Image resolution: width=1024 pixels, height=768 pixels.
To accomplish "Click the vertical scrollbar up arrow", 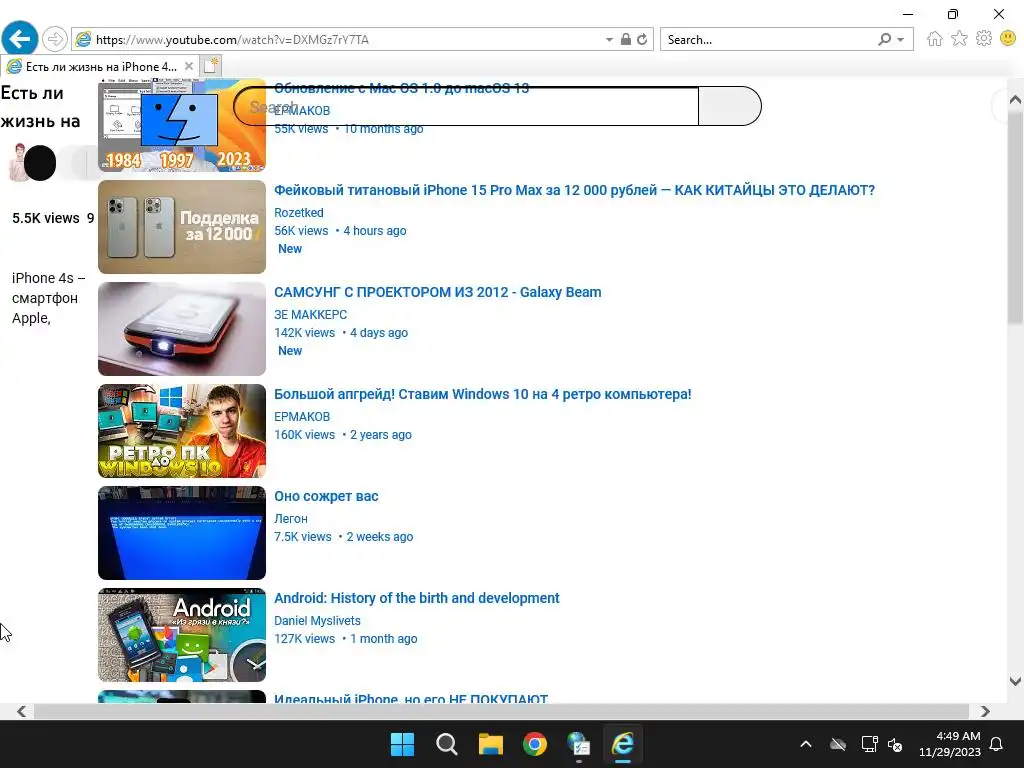I will coord(1015,100).
